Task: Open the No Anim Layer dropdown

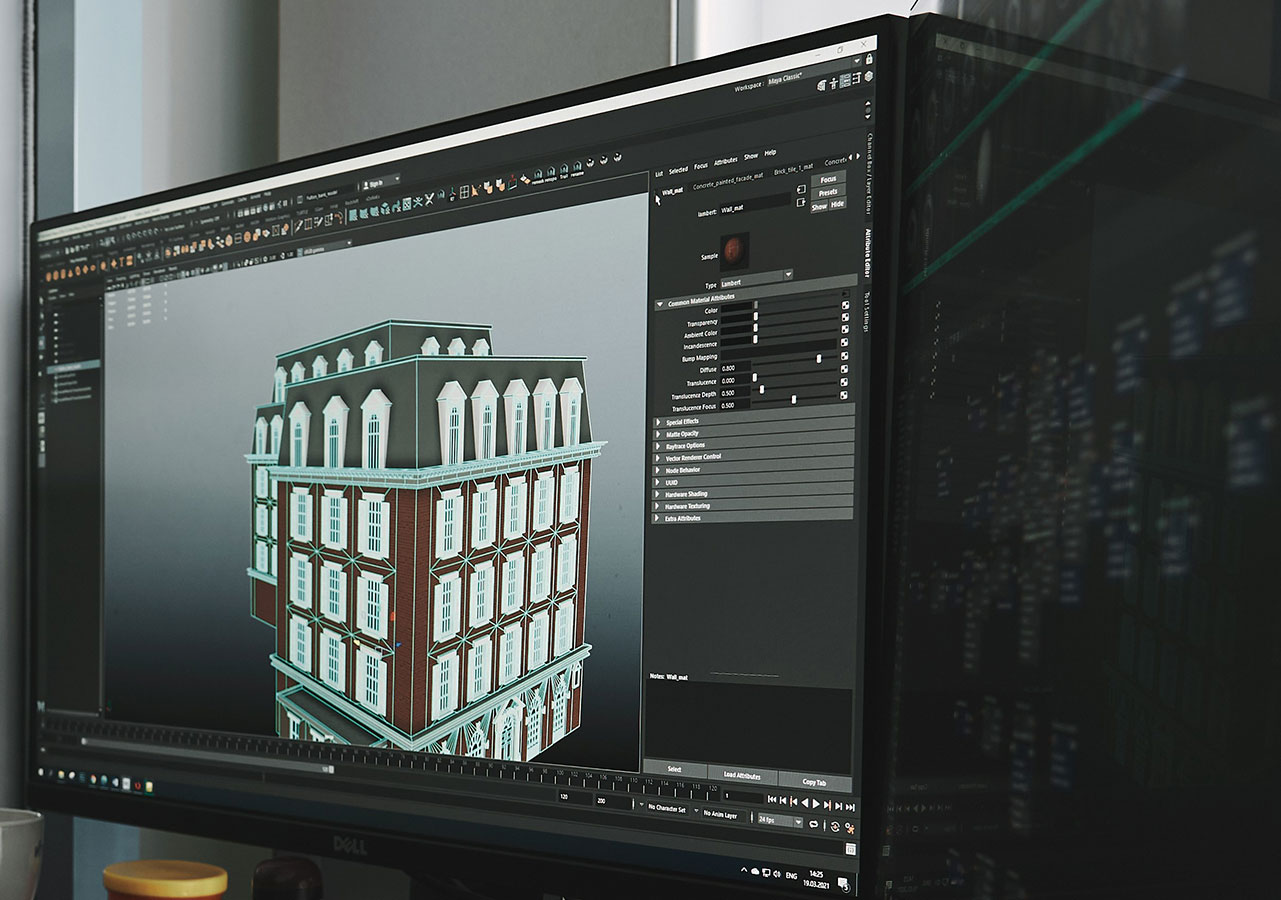Action: [x=720, y=814]
